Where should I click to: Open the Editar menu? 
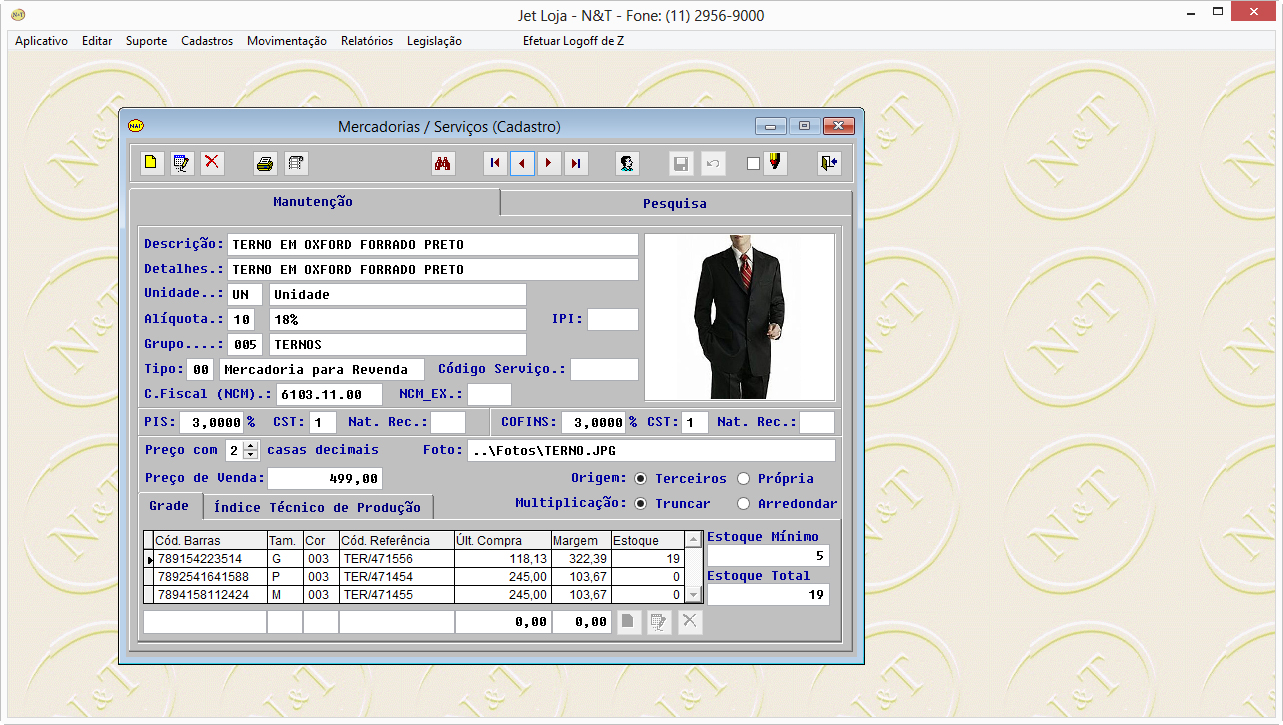[x=97, y=41]
